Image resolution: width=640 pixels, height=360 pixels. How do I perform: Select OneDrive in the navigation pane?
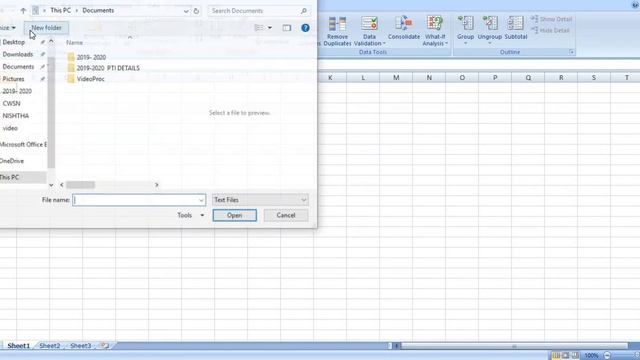(x=12, y=161)
